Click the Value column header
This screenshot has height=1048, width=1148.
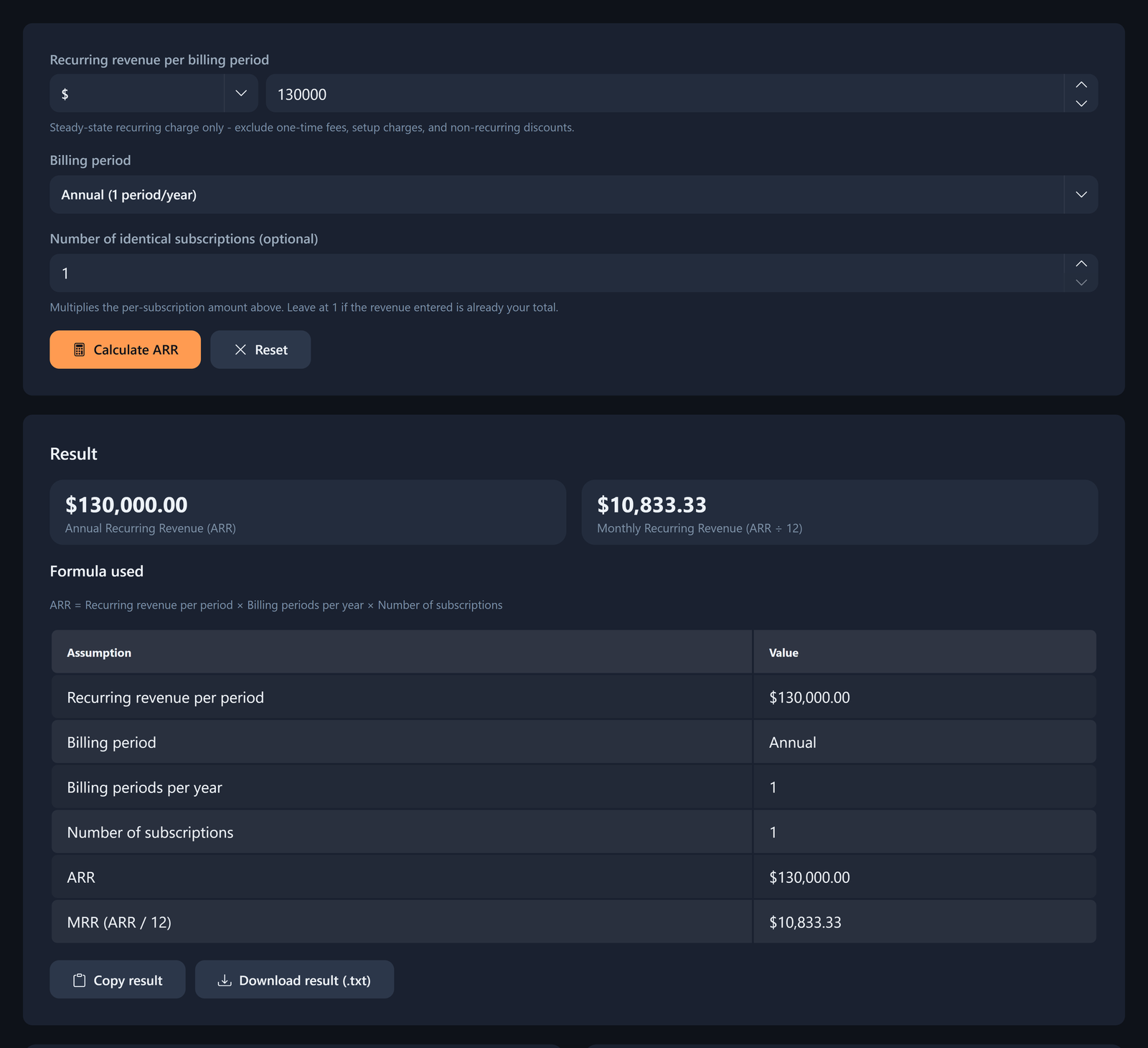pos(925,652)
